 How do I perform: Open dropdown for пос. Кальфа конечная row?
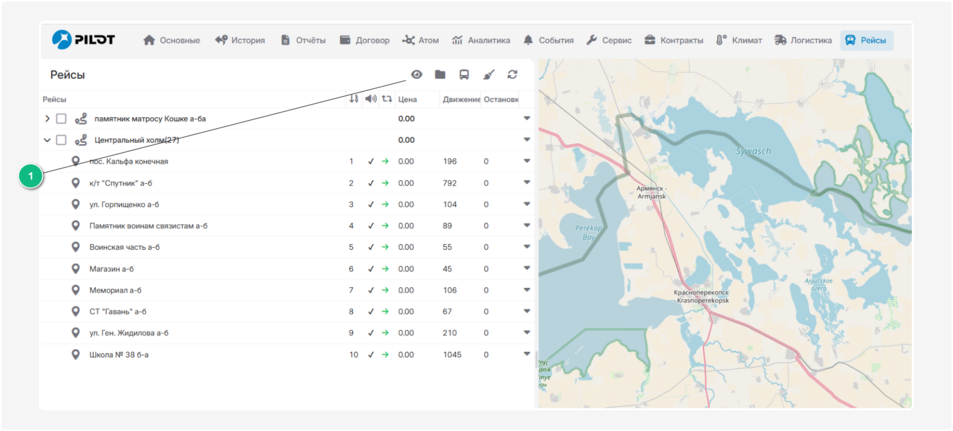coord(527,161)
